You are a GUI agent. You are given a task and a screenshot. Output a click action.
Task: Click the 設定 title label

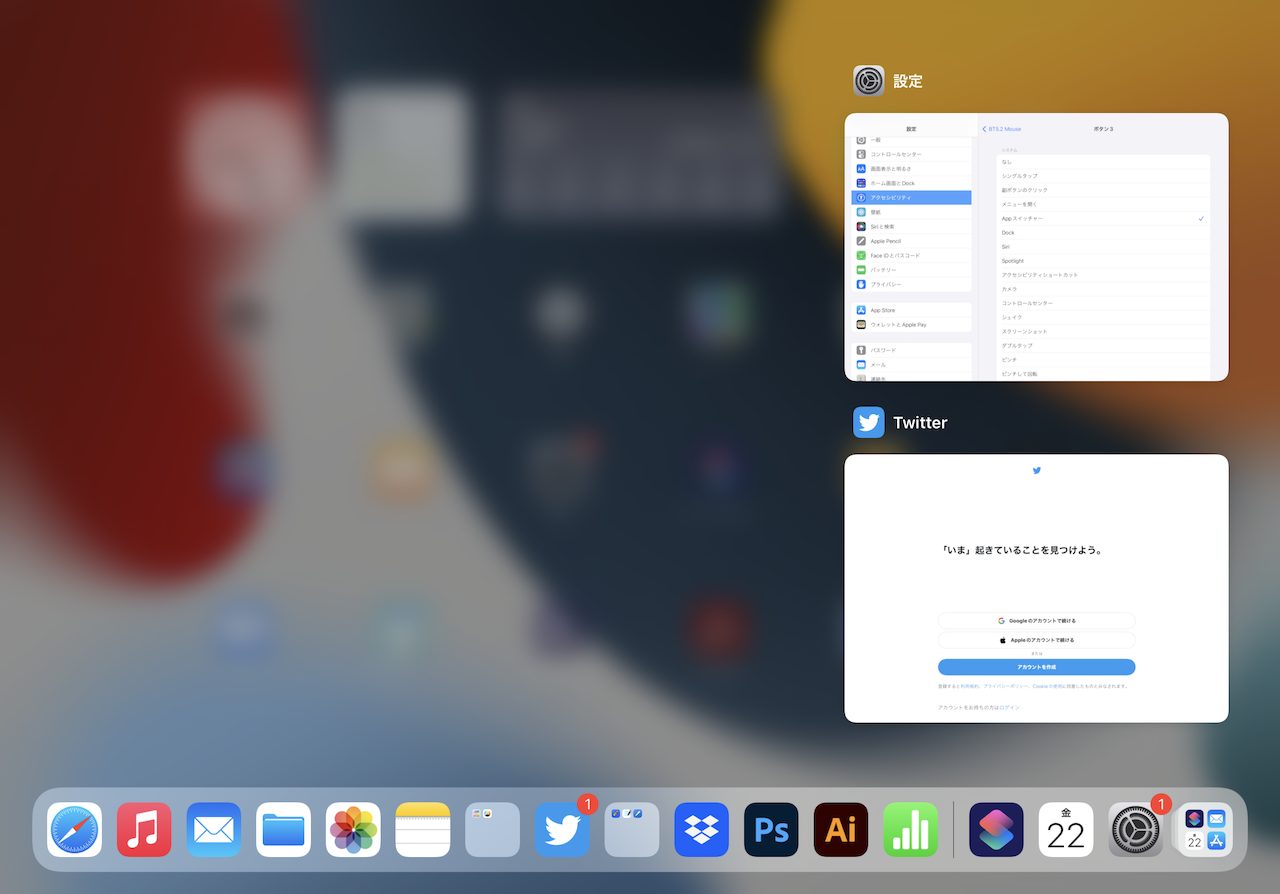pos(908,81)
